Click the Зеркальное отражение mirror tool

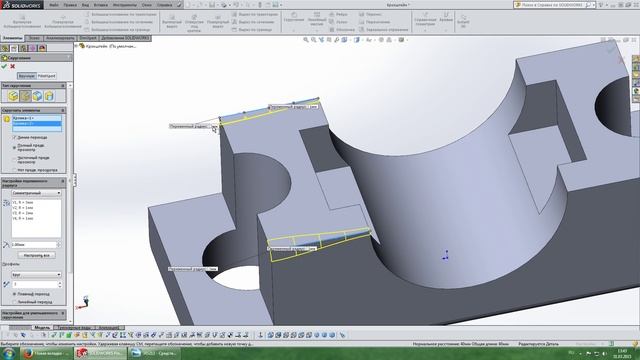(x=383, y=30)
